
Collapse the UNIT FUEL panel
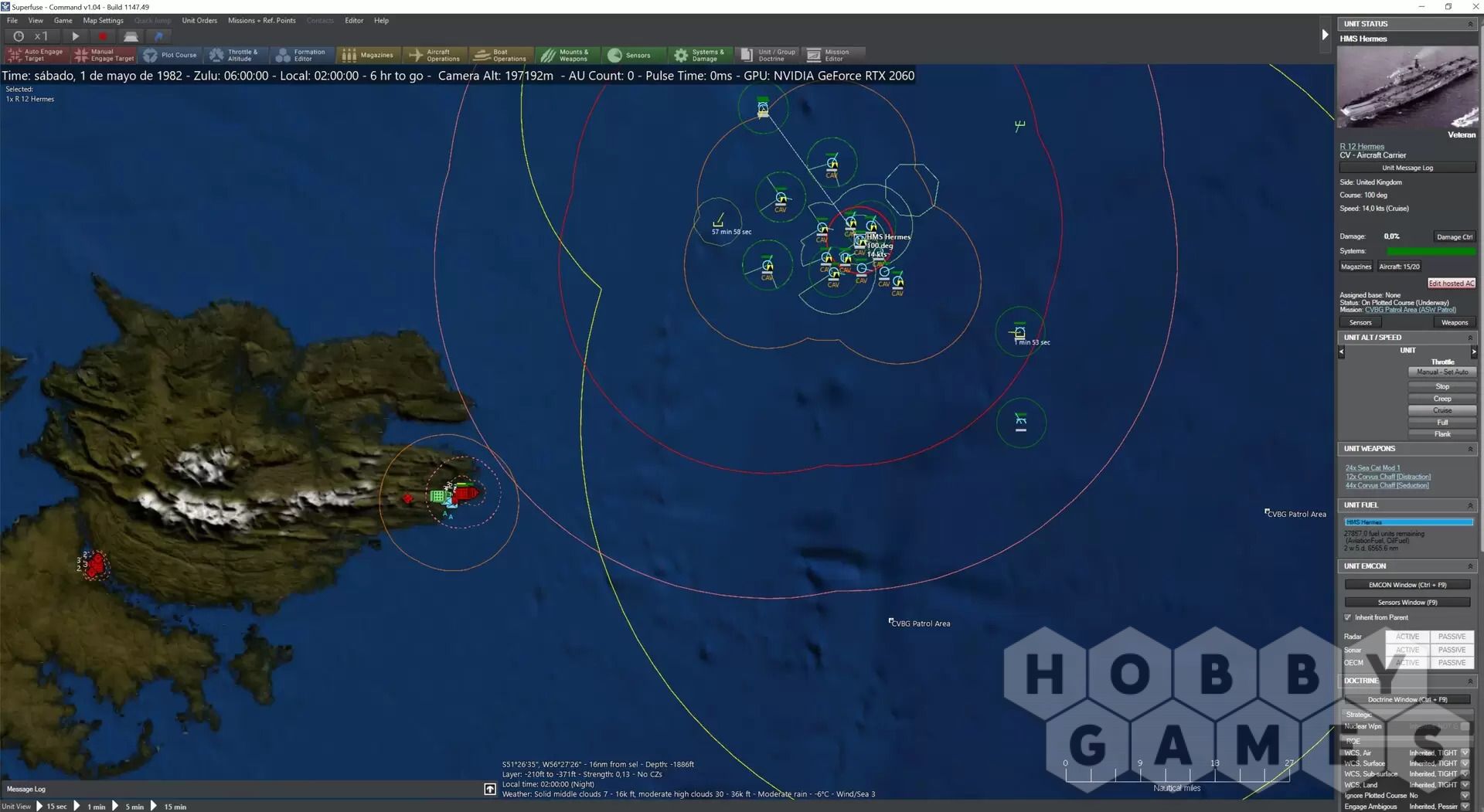coord(1470,505)
